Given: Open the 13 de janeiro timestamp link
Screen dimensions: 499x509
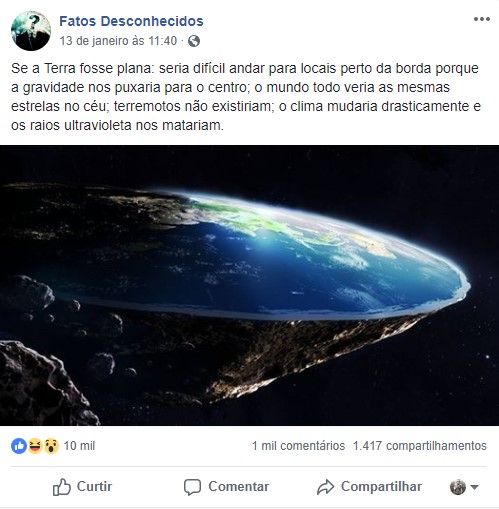Looking at the screenshot, I should (118, 41).
